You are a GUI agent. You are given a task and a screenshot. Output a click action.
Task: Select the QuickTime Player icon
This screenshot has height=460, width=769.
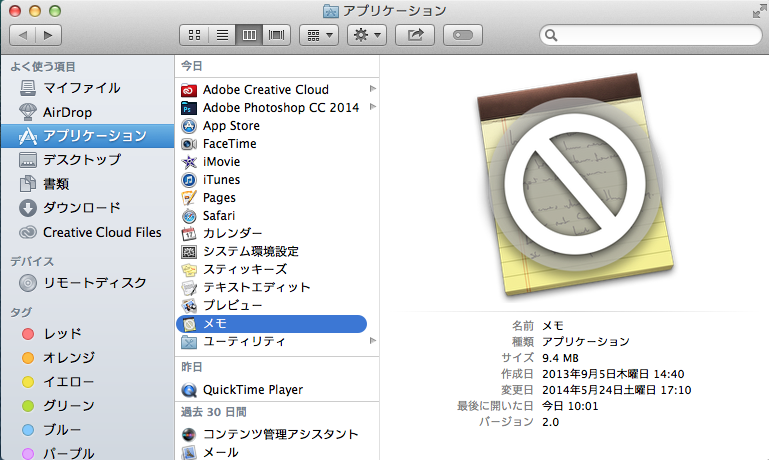[189, 390]
